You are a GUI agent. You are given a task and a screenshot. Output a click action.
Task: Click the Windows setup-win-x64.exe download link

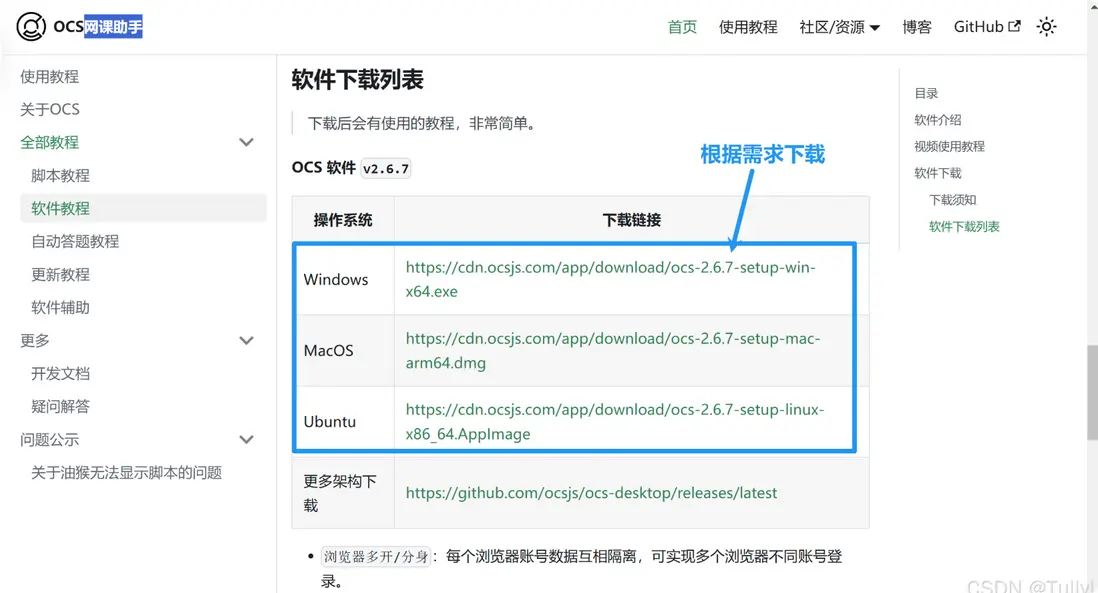coord(611,279)
